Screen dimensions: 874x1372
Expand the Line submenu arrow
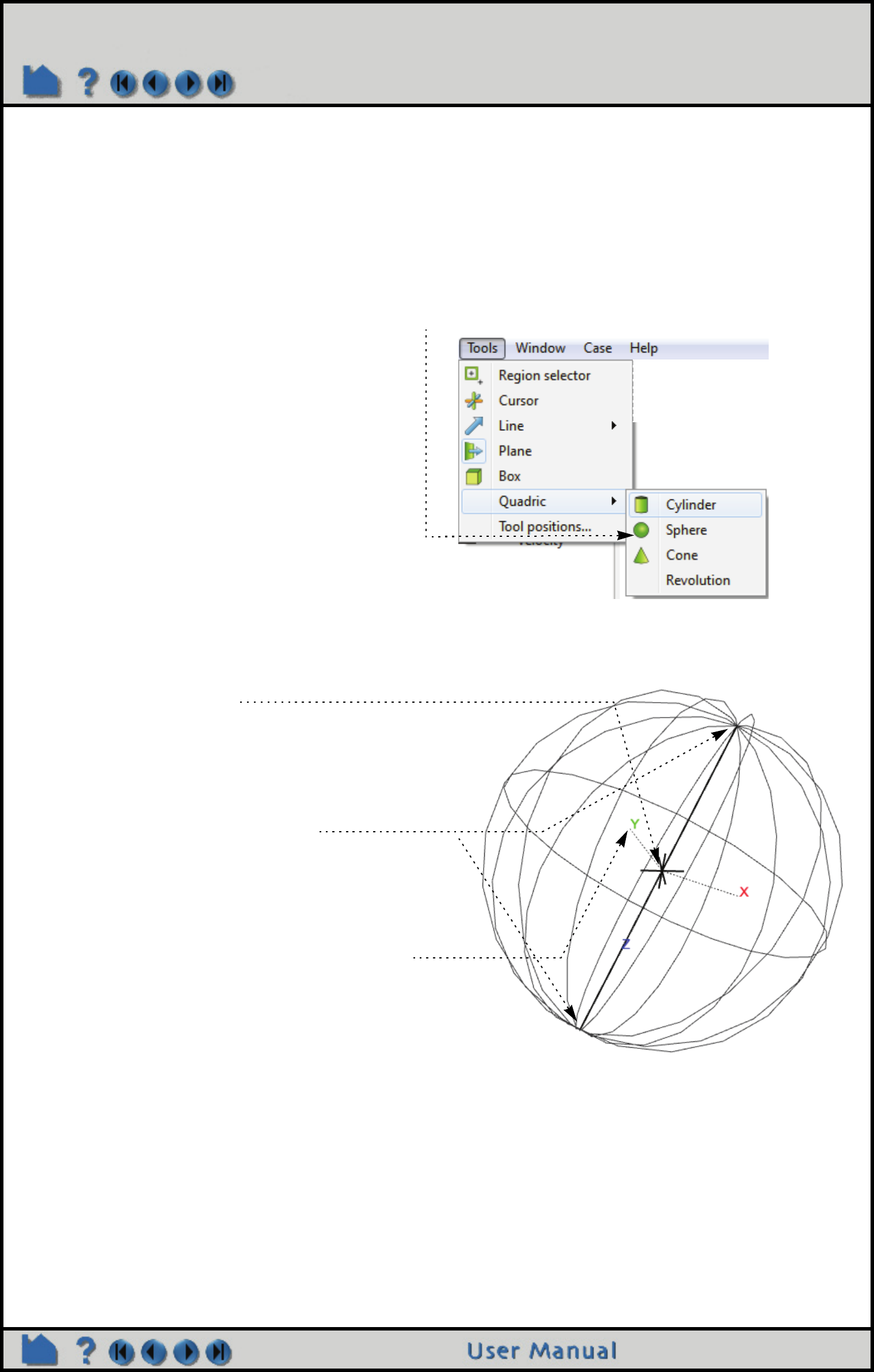[614, 425]
